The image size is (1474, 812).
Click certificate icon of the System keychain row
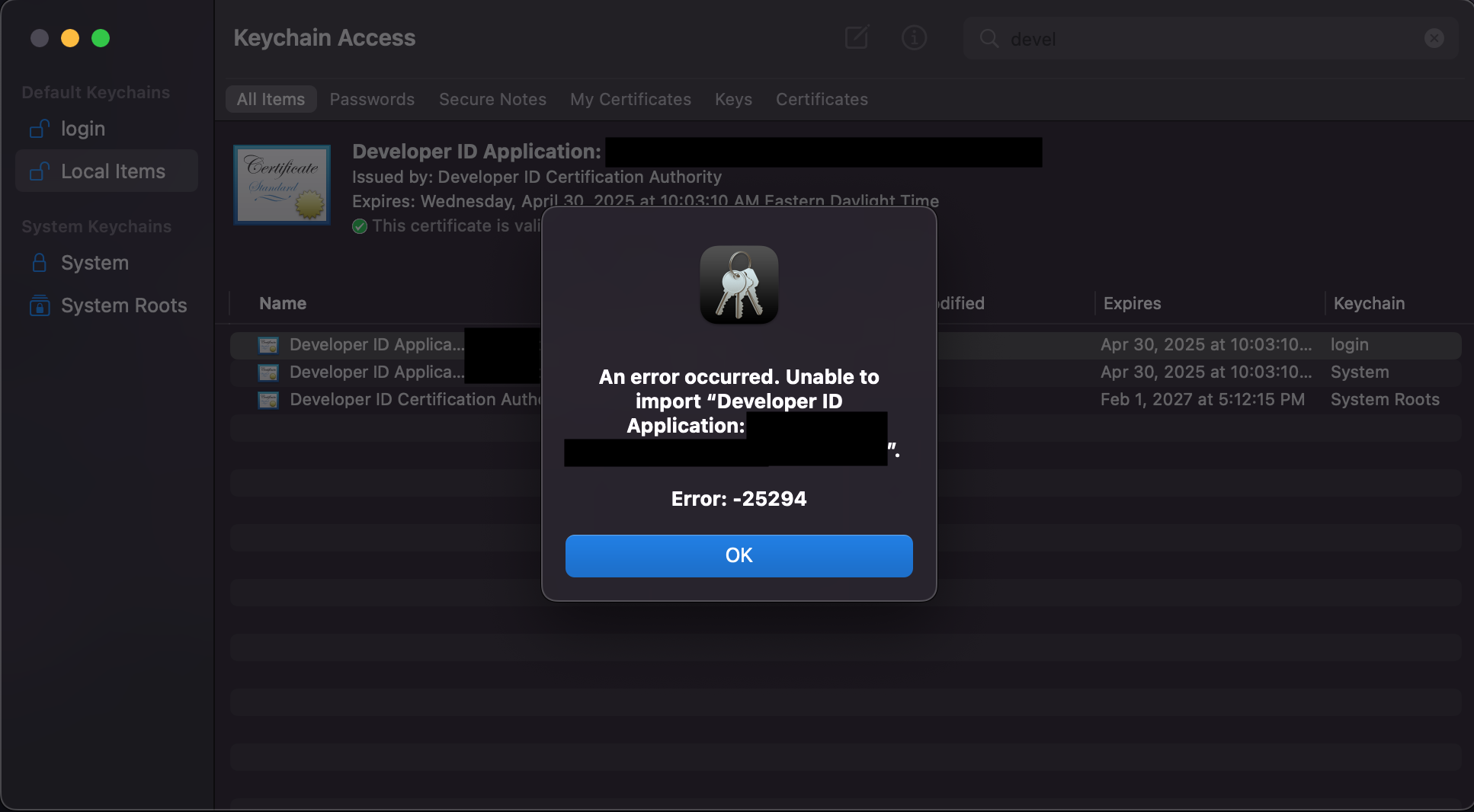click(268, 372)
